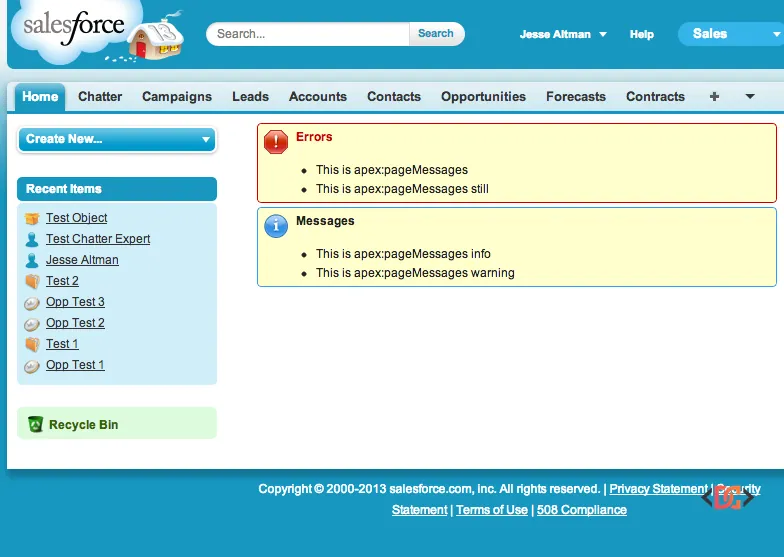Switch to the Chatter tab

100,96
